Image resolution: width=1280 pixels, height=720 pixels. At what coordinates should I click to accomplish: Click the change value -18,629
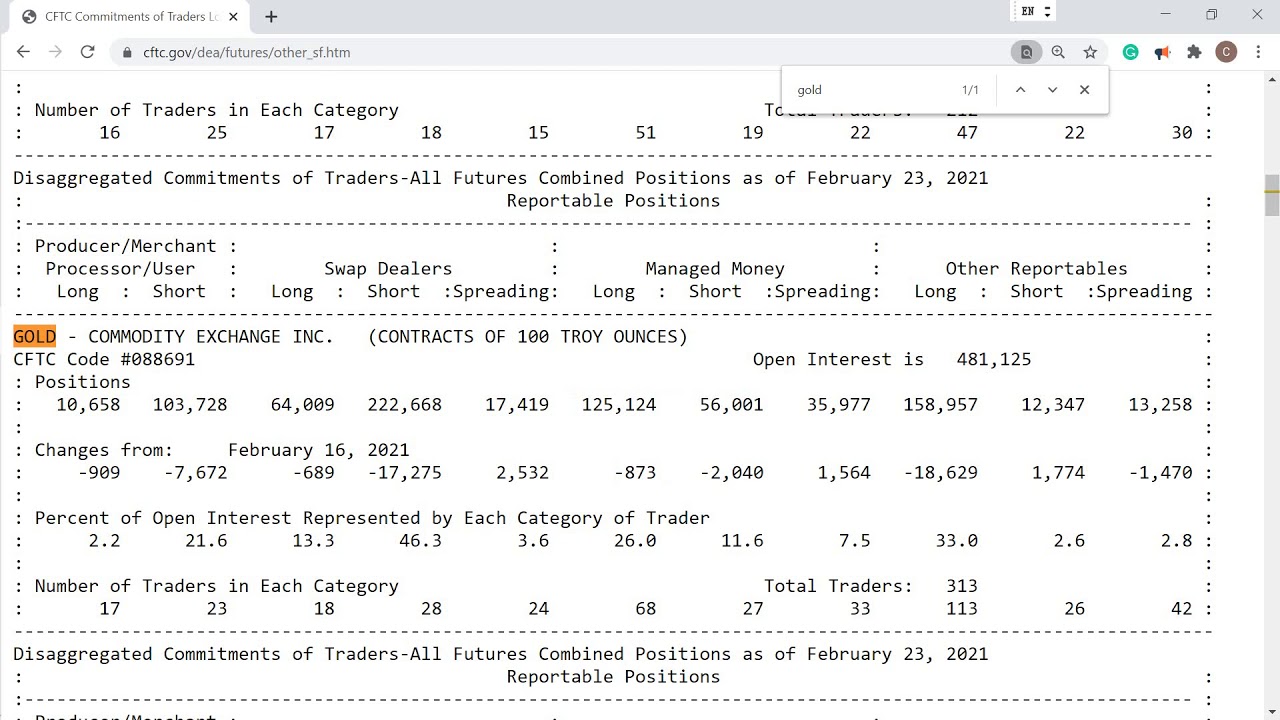click(941, 472)
